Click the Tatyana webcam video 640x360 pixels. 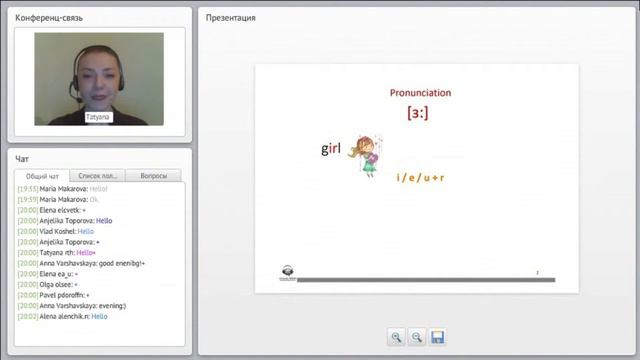99,79
